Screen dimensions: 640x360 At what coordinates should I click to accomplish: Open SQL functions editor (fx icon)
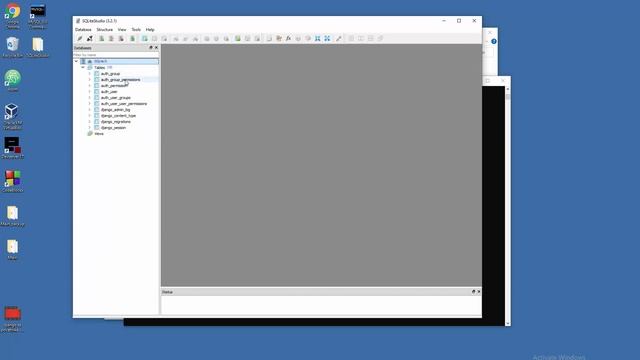(x=289, y=38)
